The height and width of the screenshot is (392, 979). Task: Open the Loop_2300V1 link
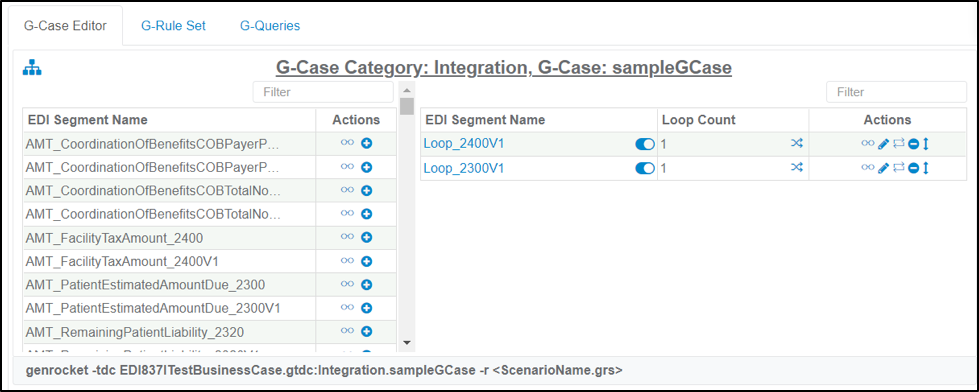(464, 168)
